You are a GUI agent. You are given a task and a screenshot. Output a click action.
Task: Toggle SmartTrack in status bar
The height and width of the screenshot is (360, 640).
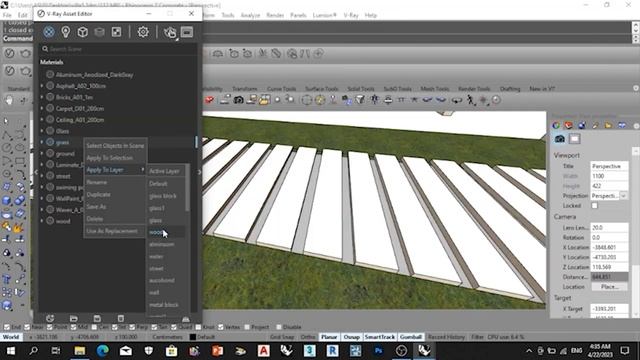[x=380, y=337]
